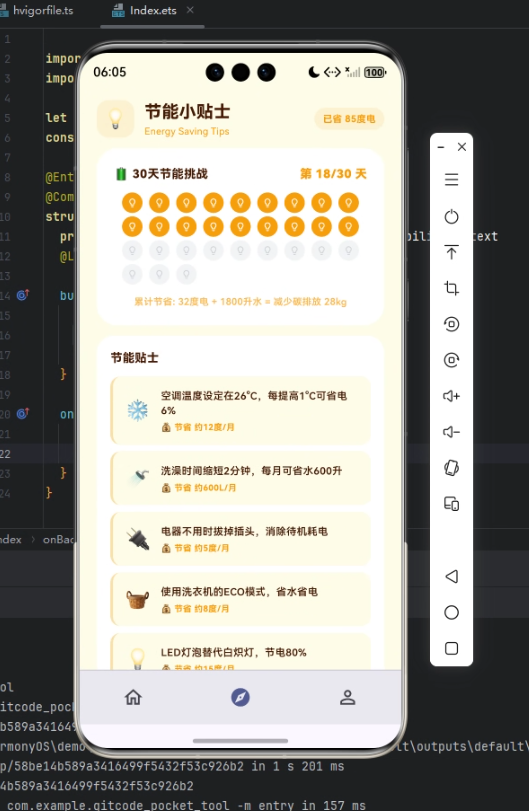
Task: Tap the phone status bar battery indicator
Action: point(375,72)
